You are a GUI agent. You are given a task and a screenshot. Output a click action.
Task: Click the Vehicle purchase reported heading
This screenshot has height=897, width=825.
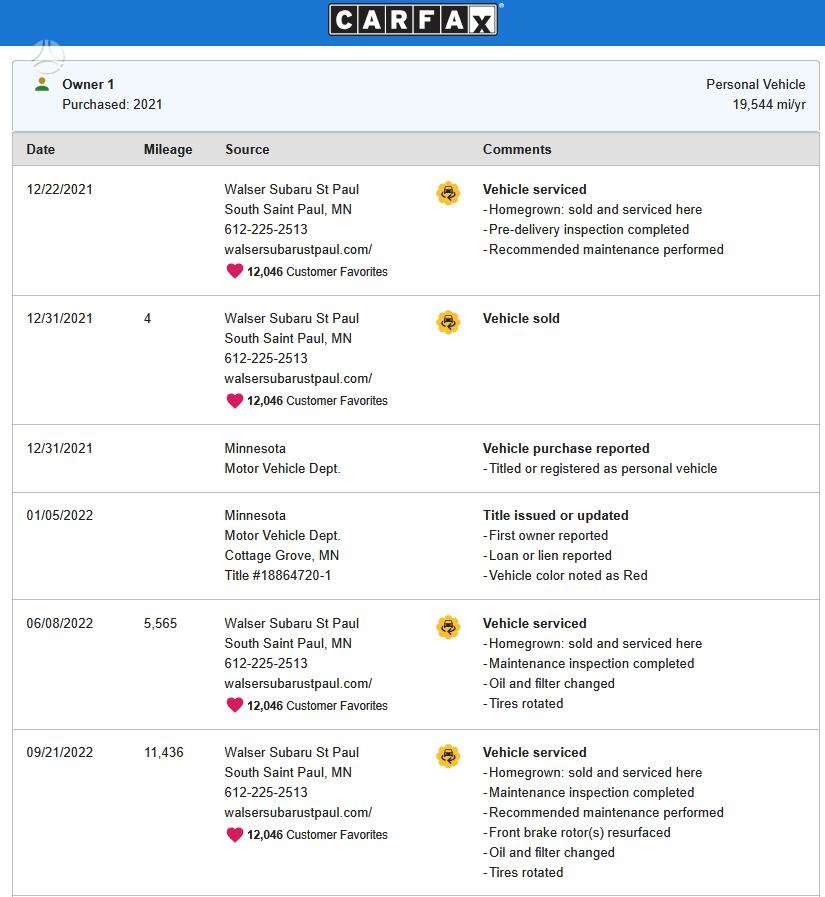(566, 448)
